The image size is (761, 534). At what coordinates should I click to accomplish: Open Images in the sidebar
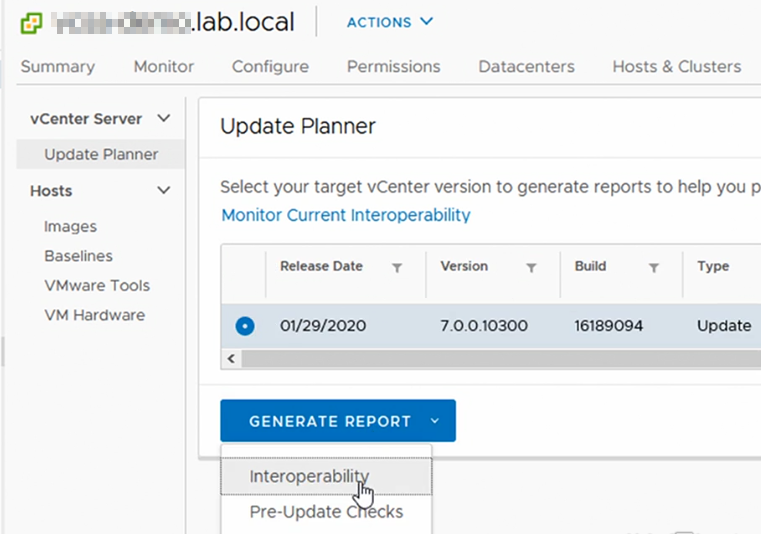(70, 227)
